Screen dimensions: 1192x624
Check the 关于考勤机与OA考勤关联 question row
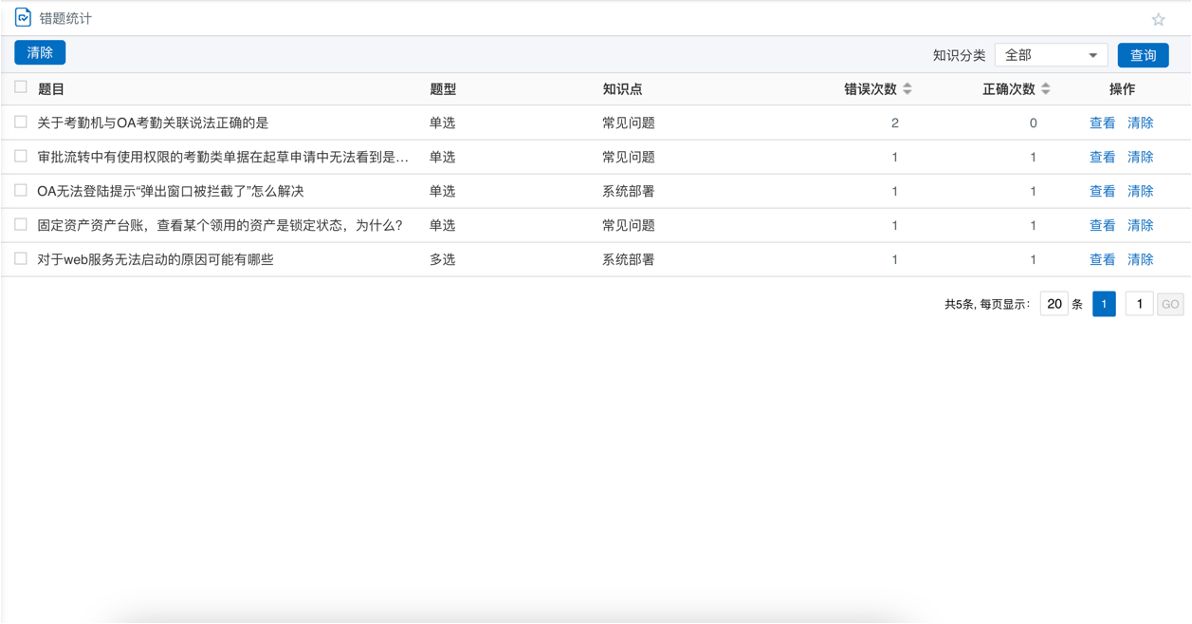tap(21, 122)
